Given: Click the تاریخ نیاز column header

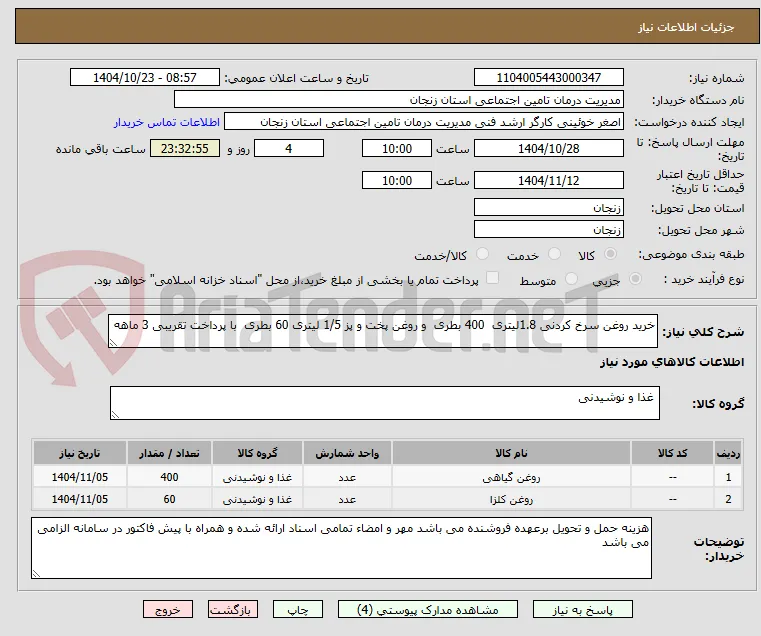Looking at the screenshot, I should (x=80, y=453).
